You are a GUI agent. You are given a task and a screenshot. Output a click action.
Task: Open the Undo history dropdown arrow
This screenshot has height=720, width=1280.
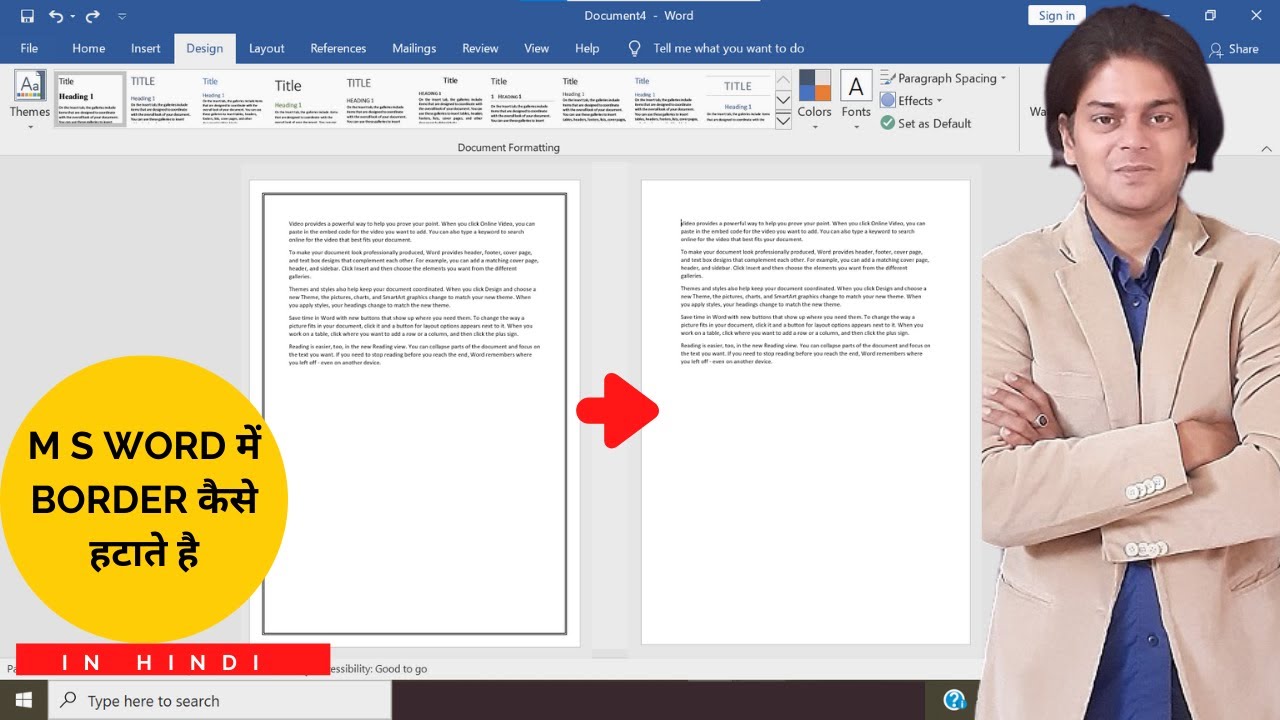point(72,16)
